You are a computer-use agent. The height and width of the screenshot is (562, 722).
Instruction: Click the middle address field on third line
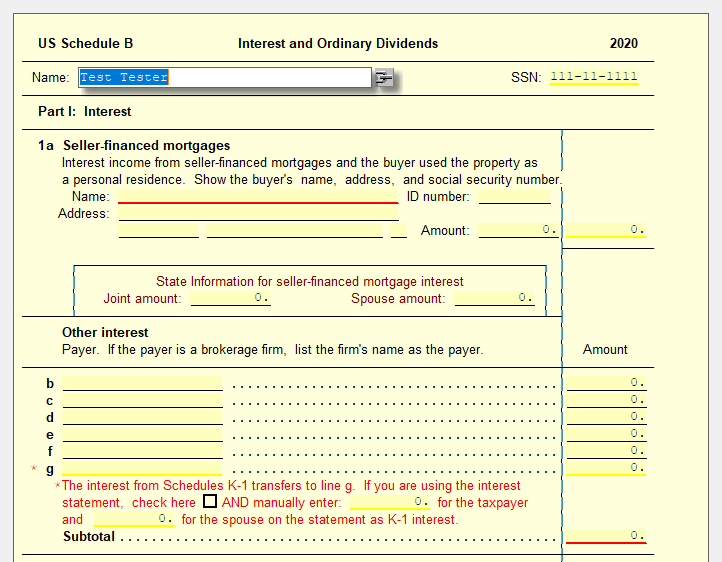point(295,230)
